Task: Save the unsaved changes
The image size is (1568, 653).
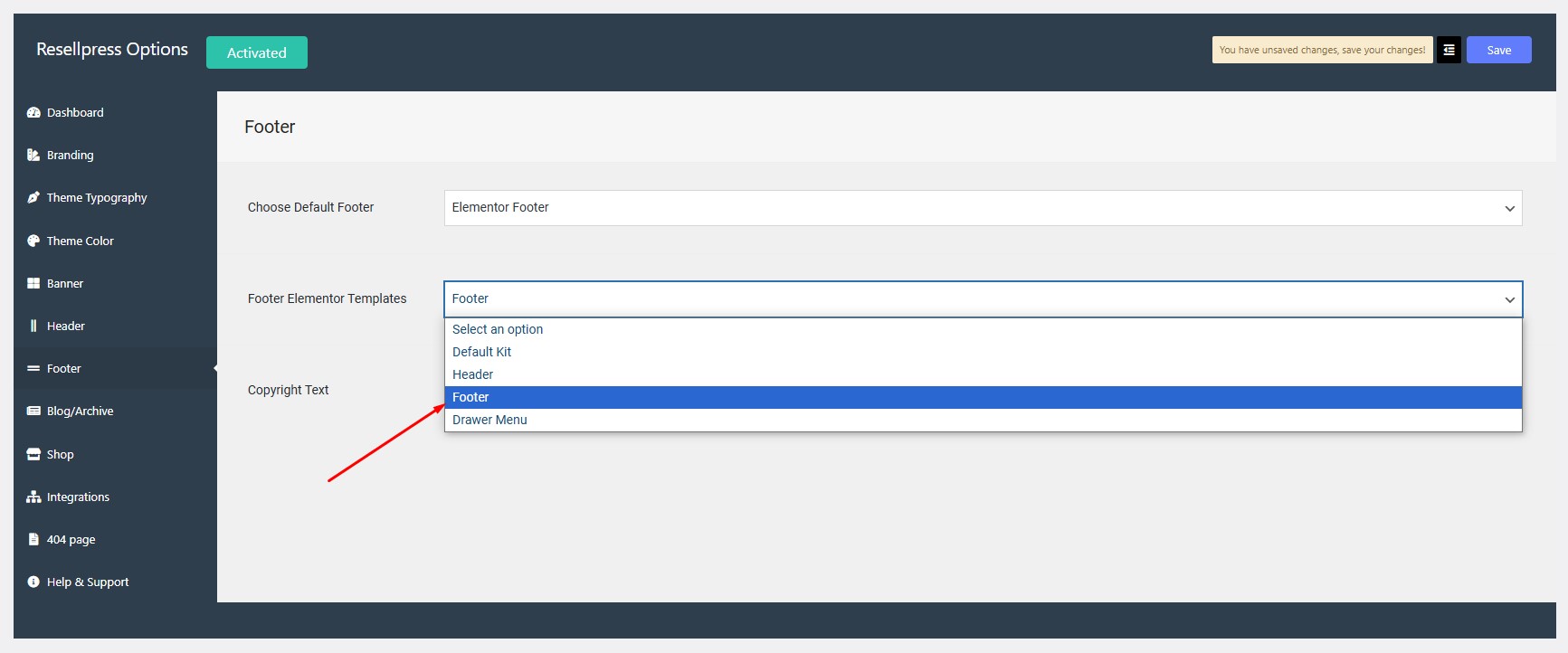Action: click(1498, 51)
